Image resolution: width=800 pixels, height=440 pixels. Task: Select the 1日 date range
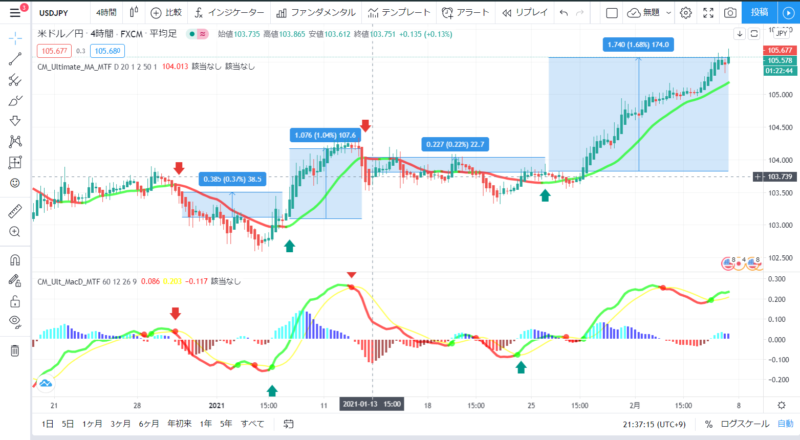pyautogui.click(x=47, y=424)
